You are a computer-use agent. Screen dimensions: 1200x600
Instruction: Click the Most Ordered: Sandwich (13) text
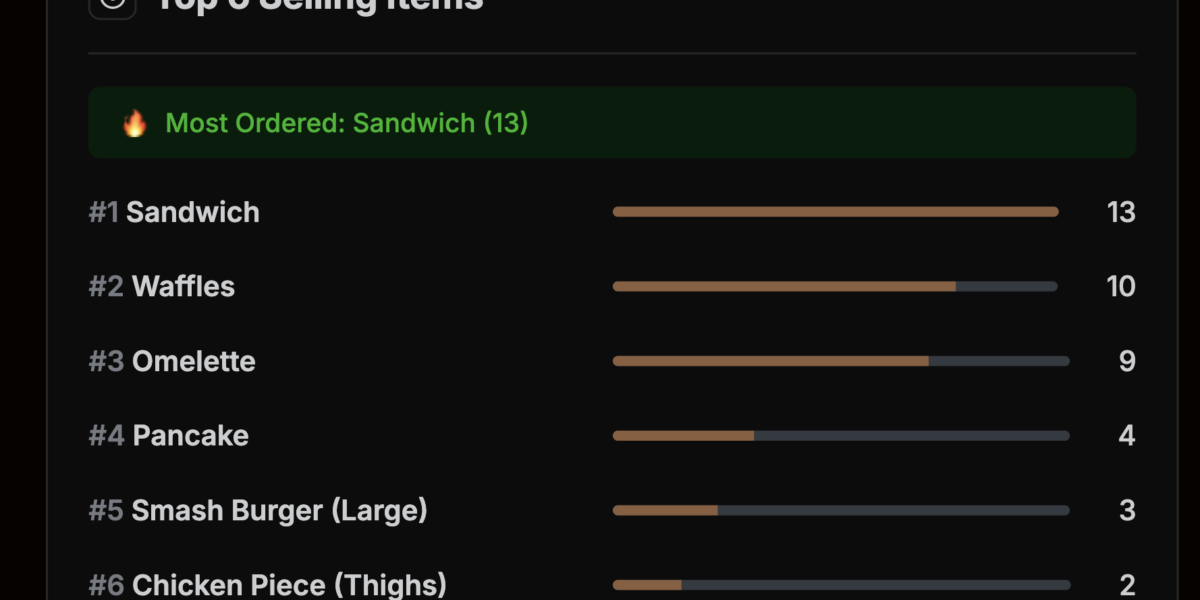coord(346,123)
